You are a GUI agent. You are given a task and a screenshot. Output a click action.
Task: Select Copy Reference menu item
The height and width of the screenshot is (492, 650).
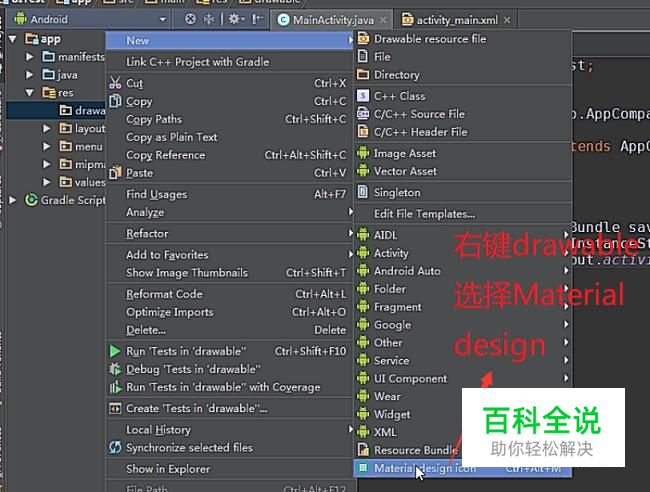tap(230, 155)
